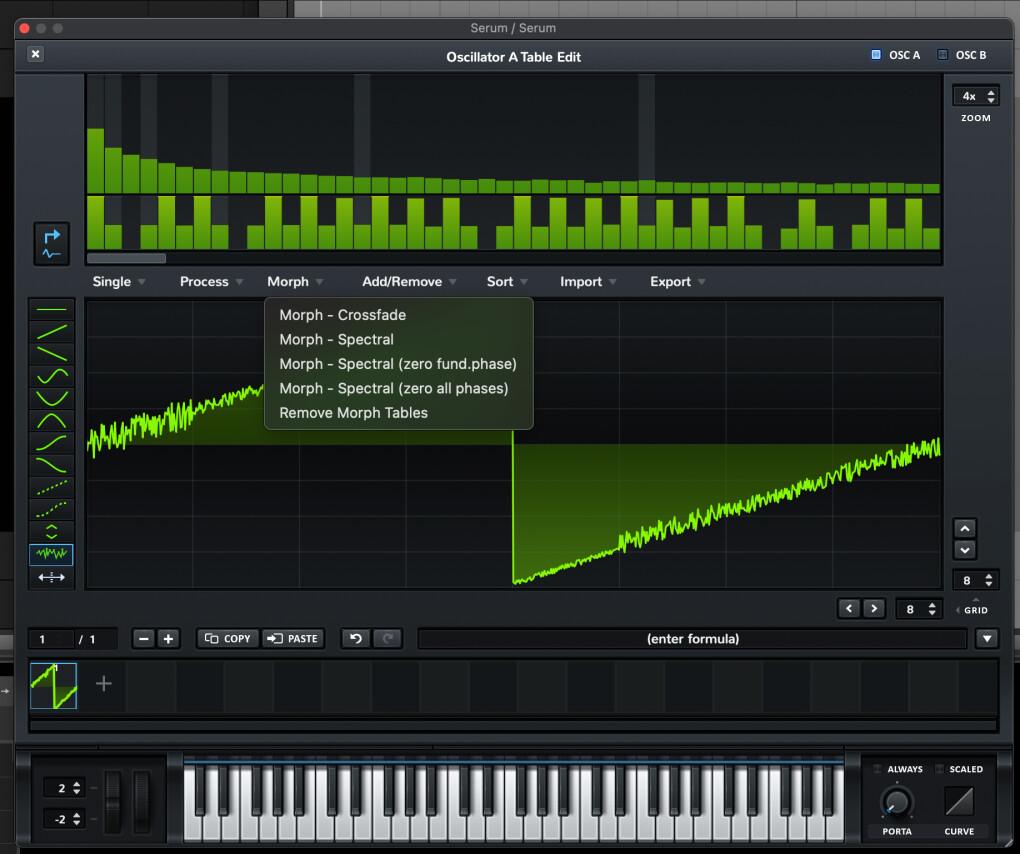Select the ramp up line shape tool

(51, 332)
